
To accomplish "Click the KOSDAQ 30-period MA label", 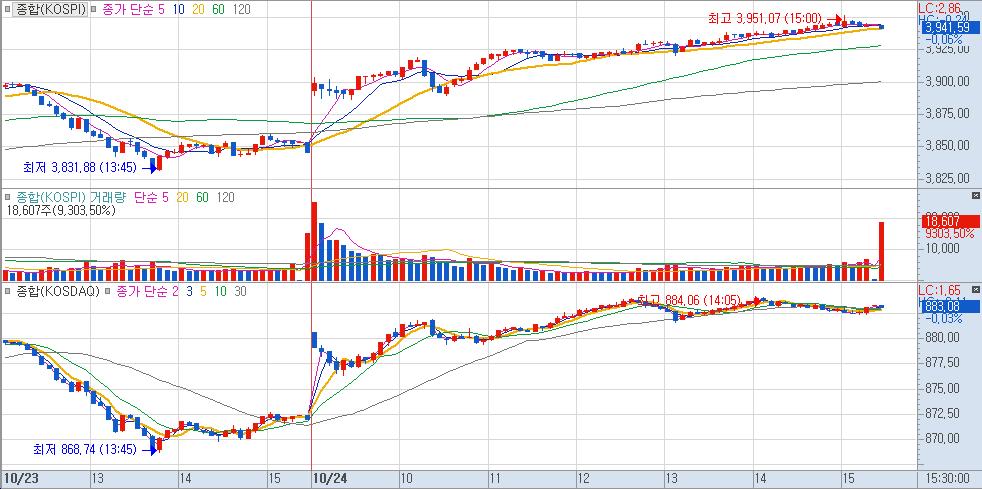I will point(240,291).
